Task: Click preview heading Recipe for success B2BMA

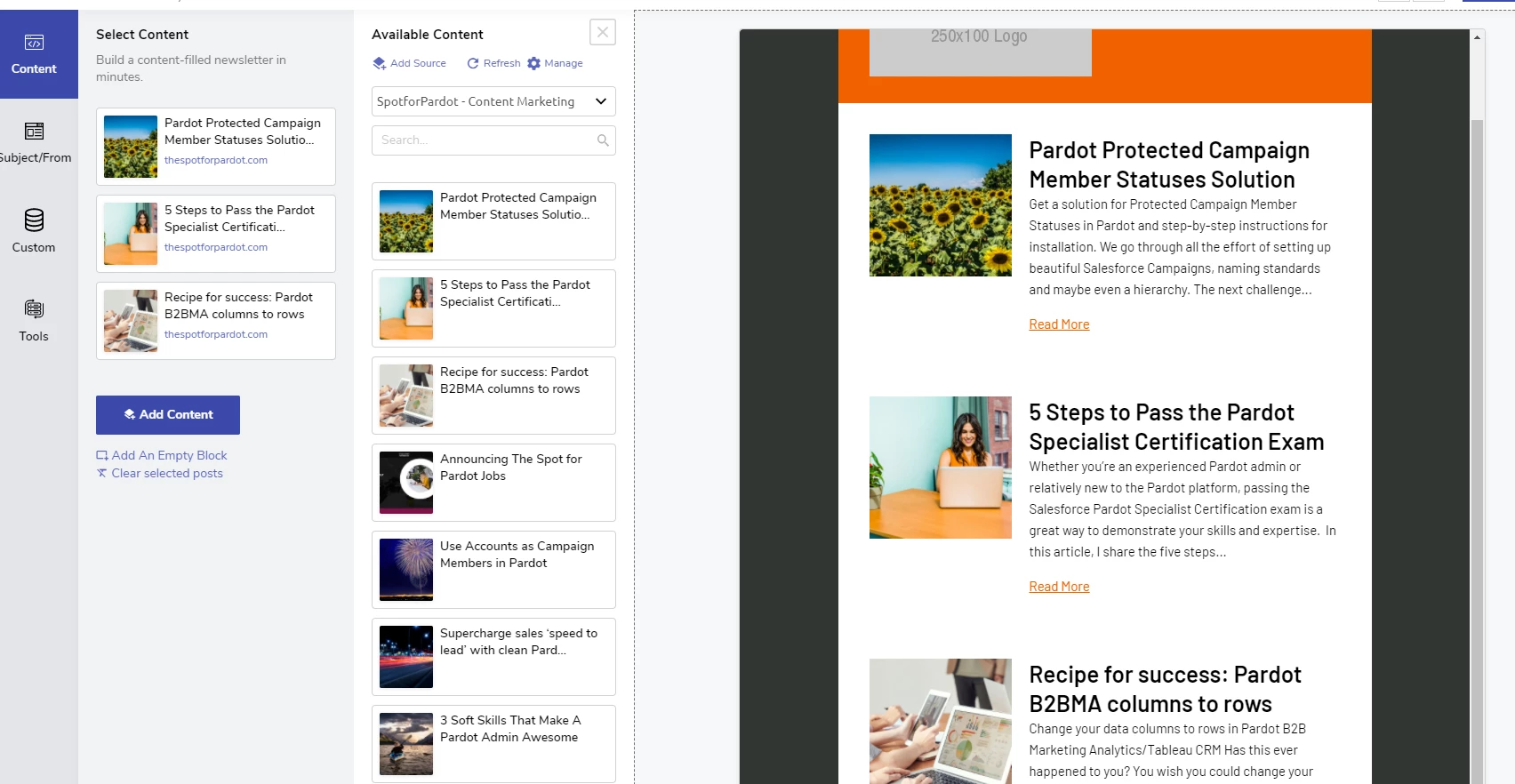Action: click(x=1165, y=689)
